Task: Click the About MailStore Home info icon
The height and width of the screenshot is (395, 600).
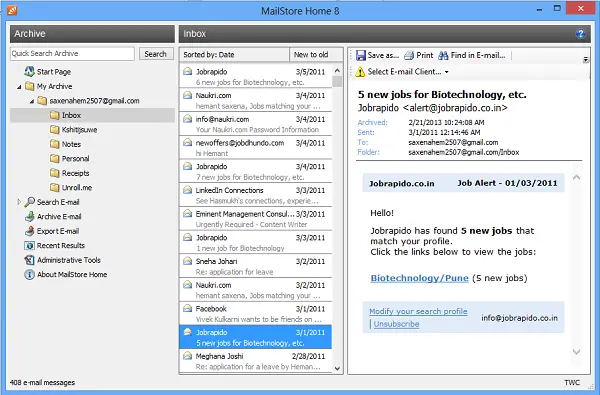Action: pyautogui.click(x=29, y=274)
